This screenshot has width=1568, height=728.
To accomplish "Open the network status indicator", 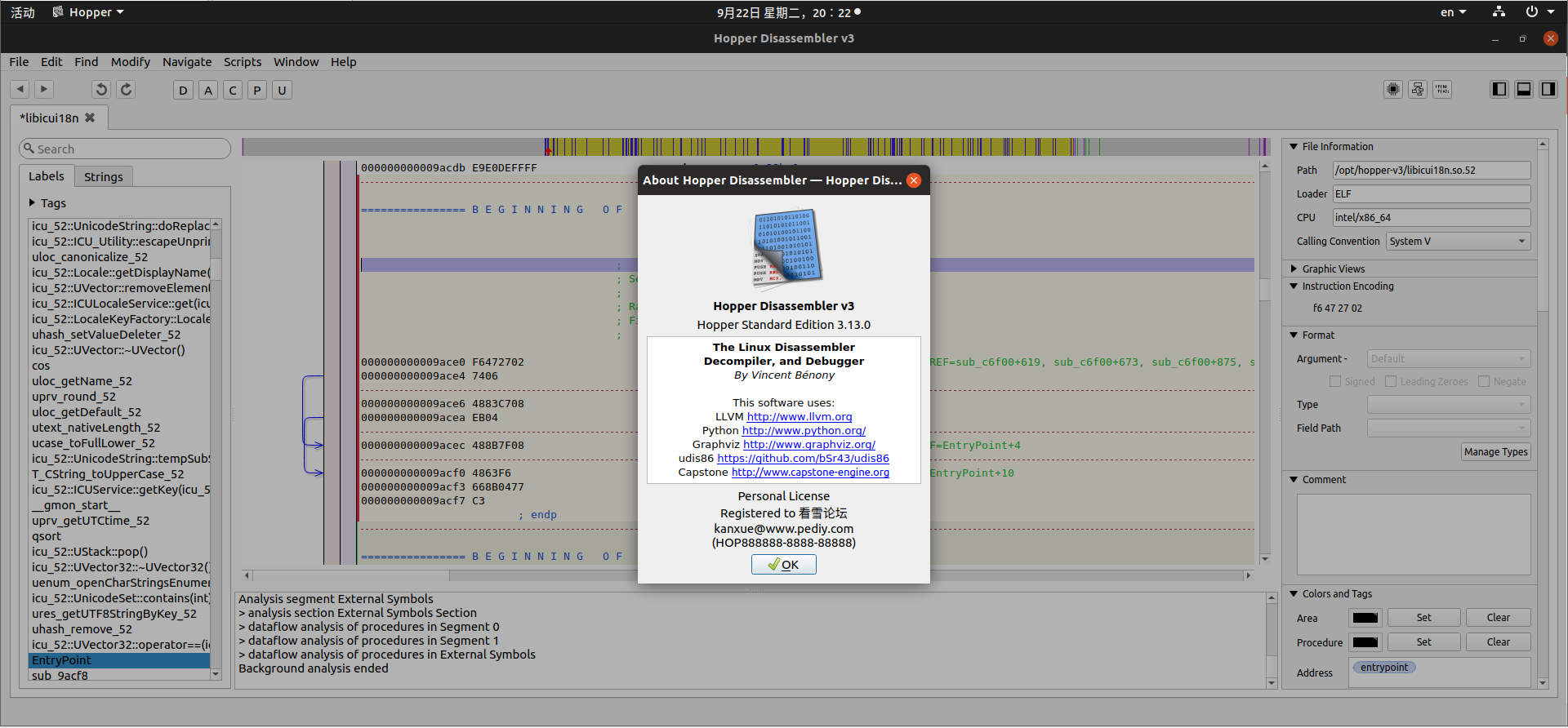I will point(1499,12).
